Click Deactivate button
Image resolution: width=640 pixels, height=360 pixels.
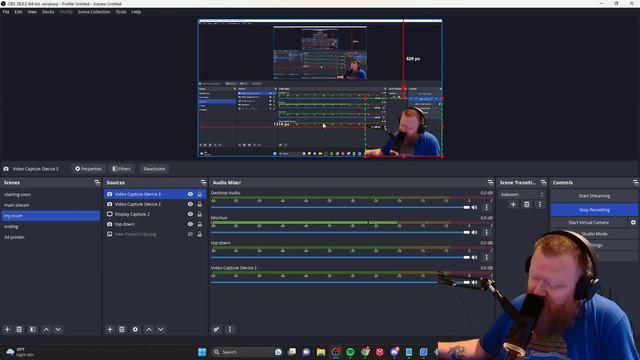(x=154, y=169)
